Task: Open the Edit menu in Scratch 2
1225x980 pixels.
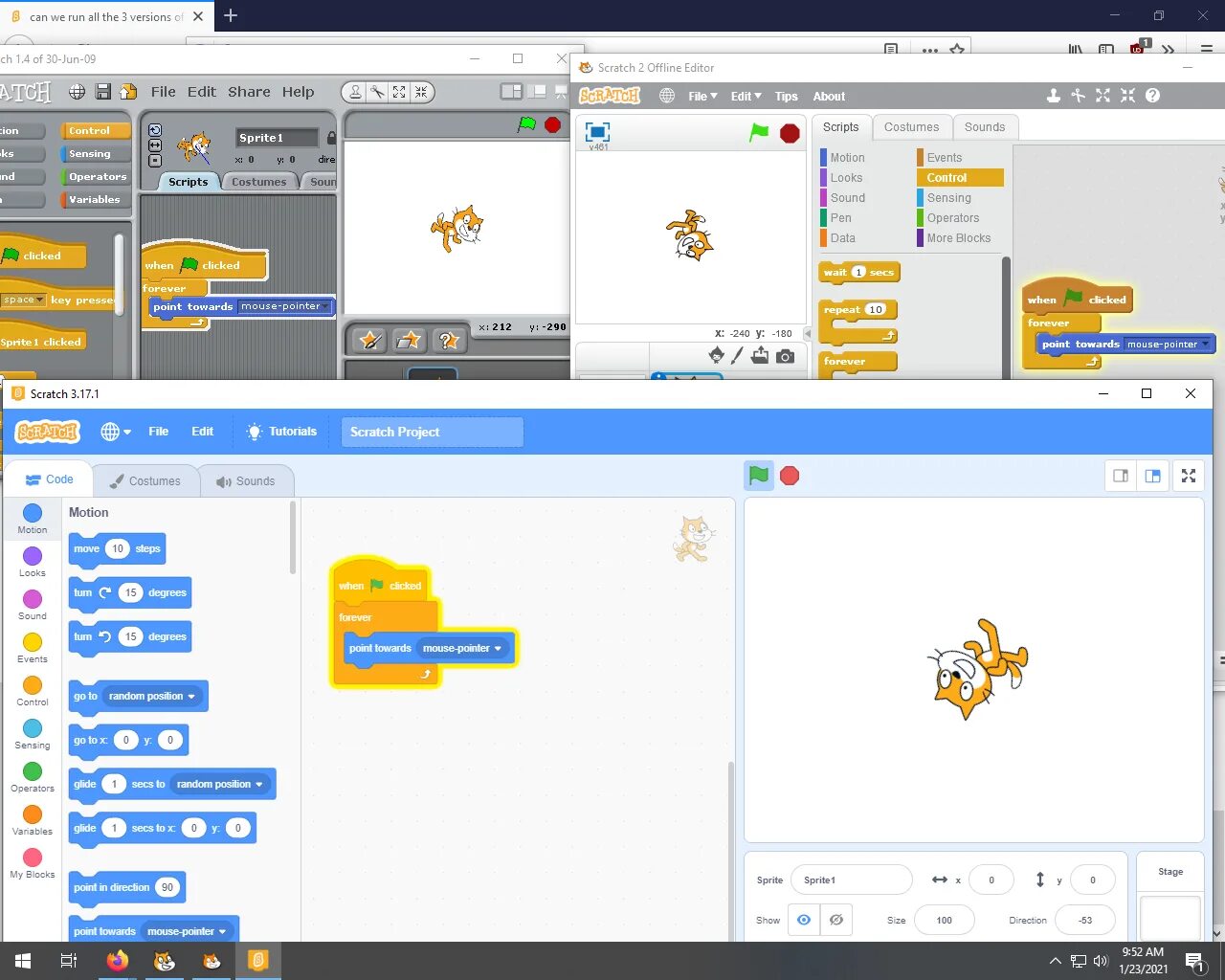Action: point(746,97)
